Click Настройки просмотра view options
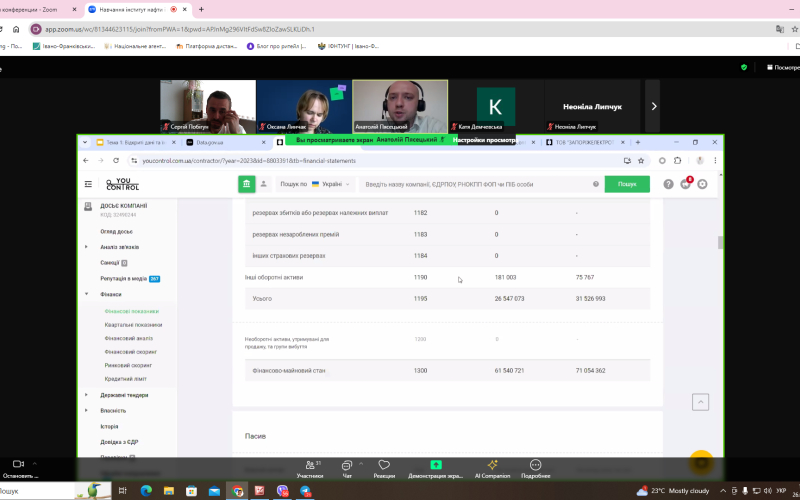Screen dimensions: 800x500 coord(485,140)
